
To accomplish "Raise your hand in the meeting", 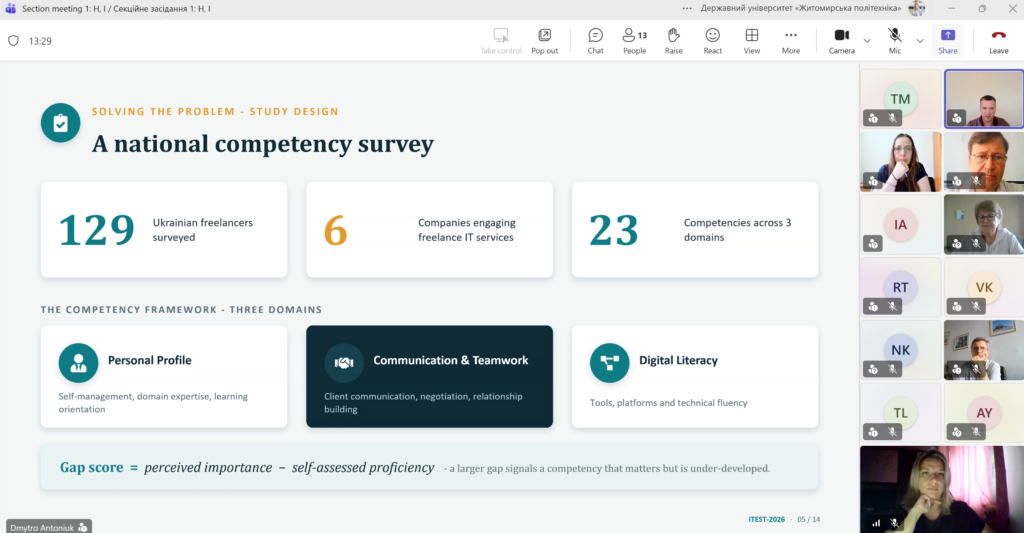I will 673,40.
